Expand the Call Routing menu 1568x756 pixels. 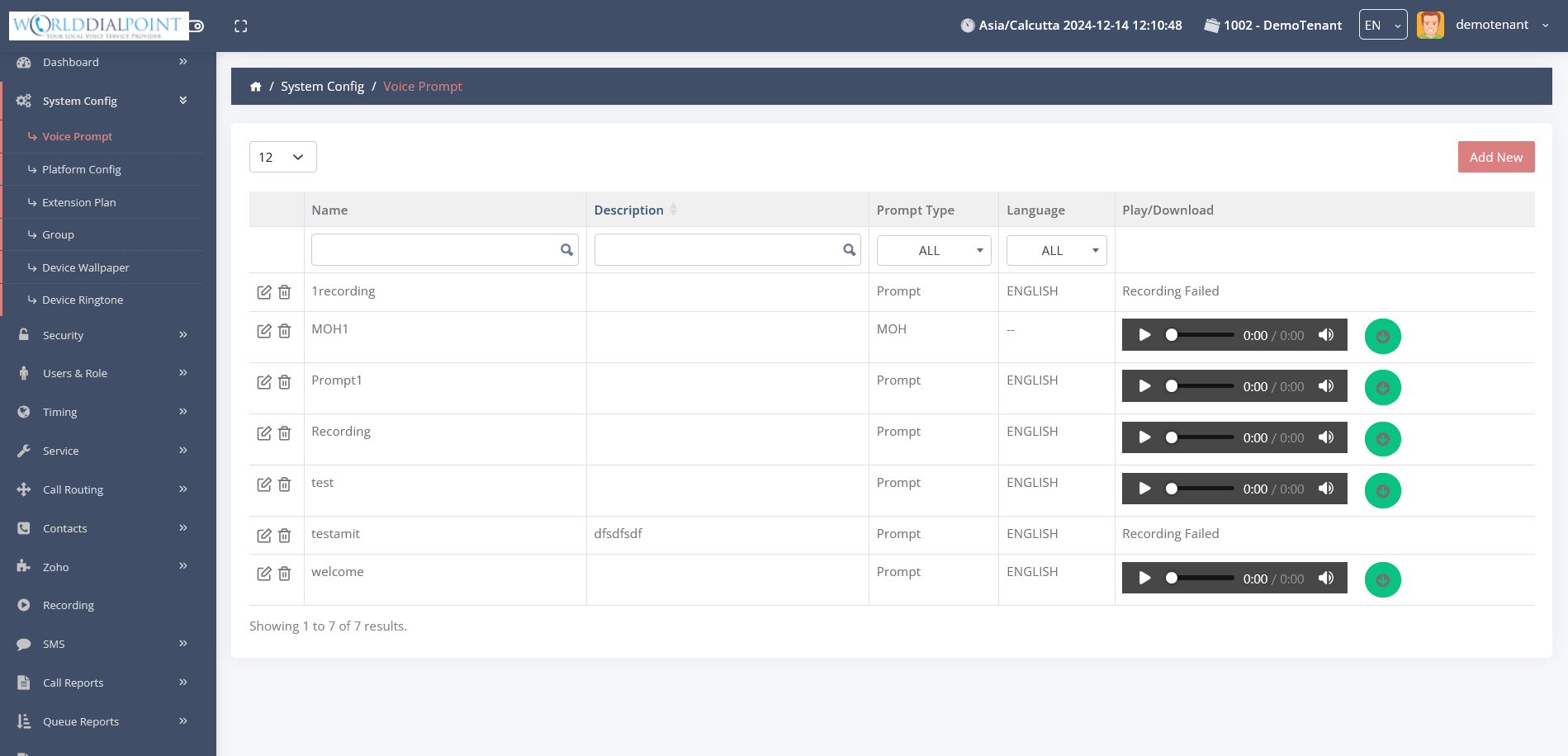tap(103, 489)
